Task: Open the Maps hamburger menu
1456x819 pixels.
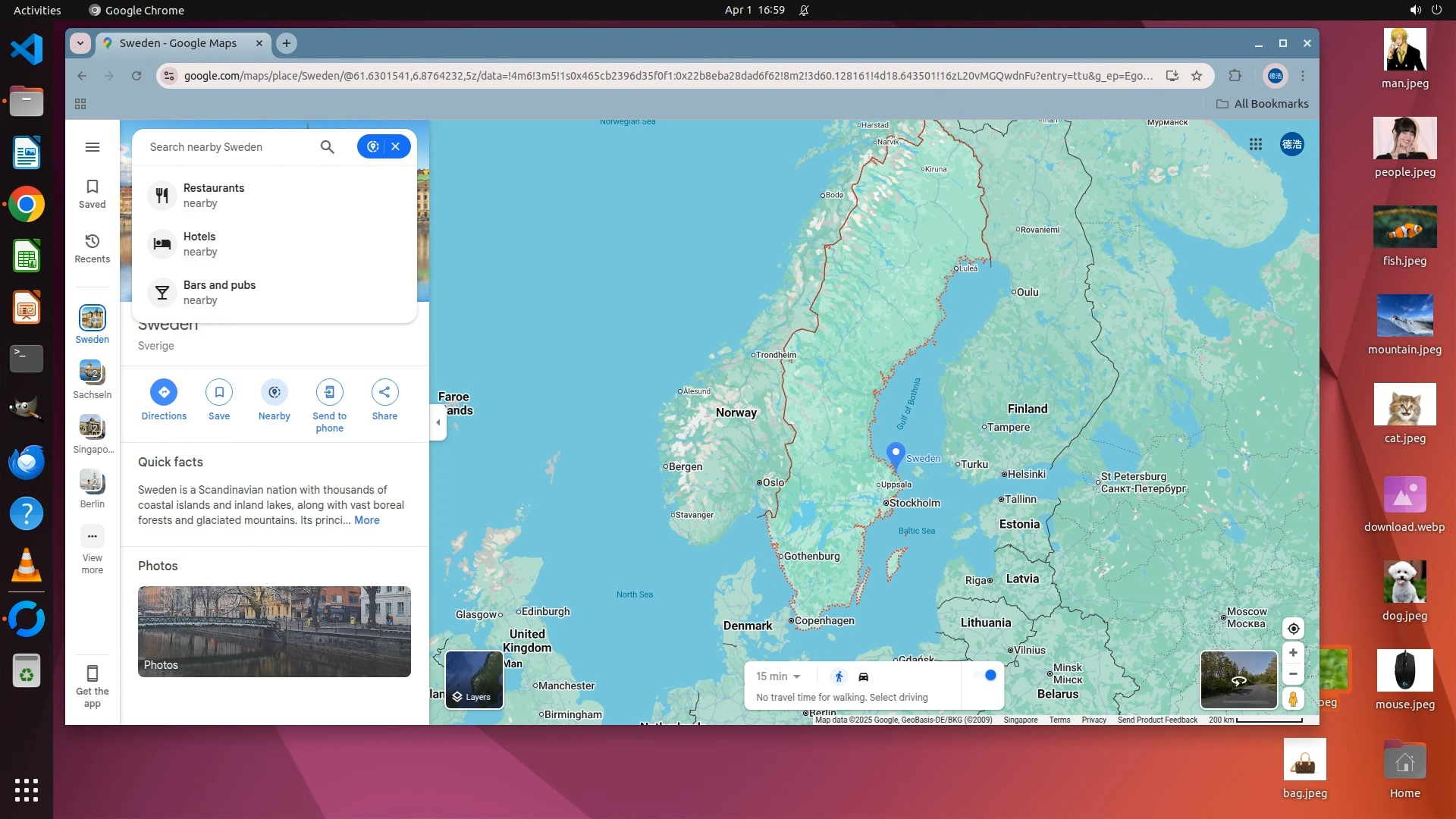Action: (93, 147)
